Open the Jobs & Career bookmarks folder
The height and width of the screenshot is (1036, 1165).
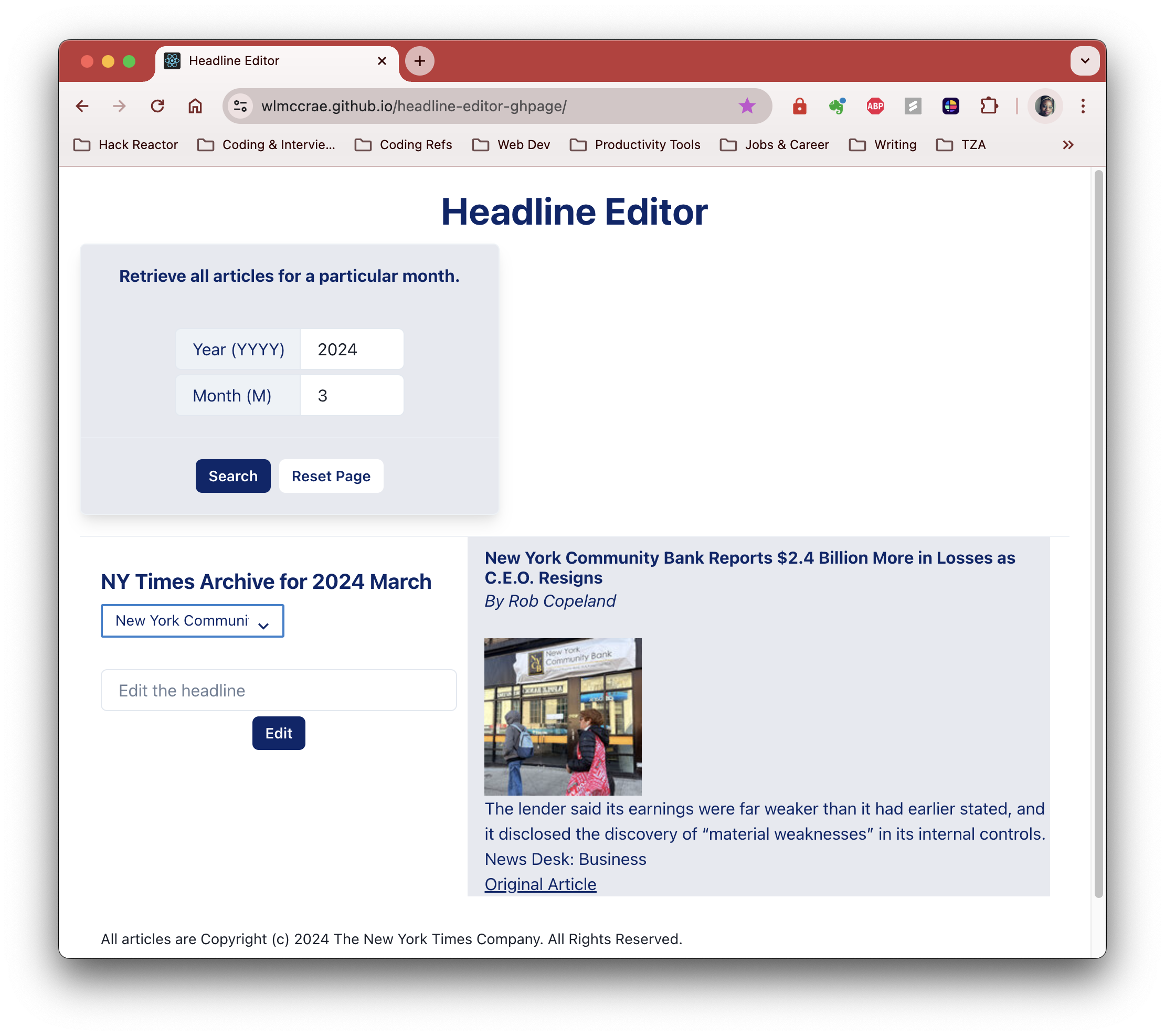[774, 145]
